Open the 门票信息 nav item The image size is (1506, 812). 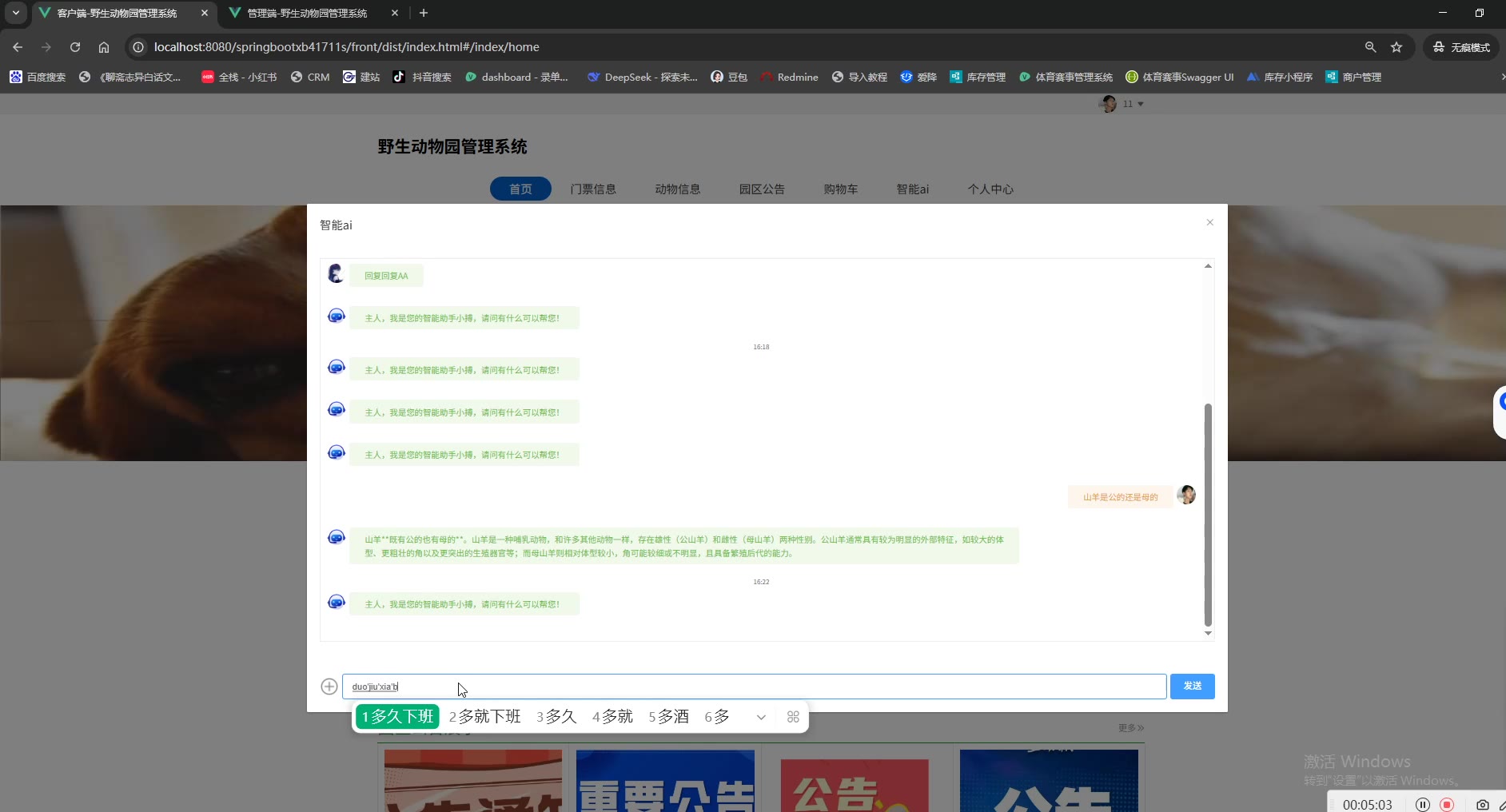[593, 189]
